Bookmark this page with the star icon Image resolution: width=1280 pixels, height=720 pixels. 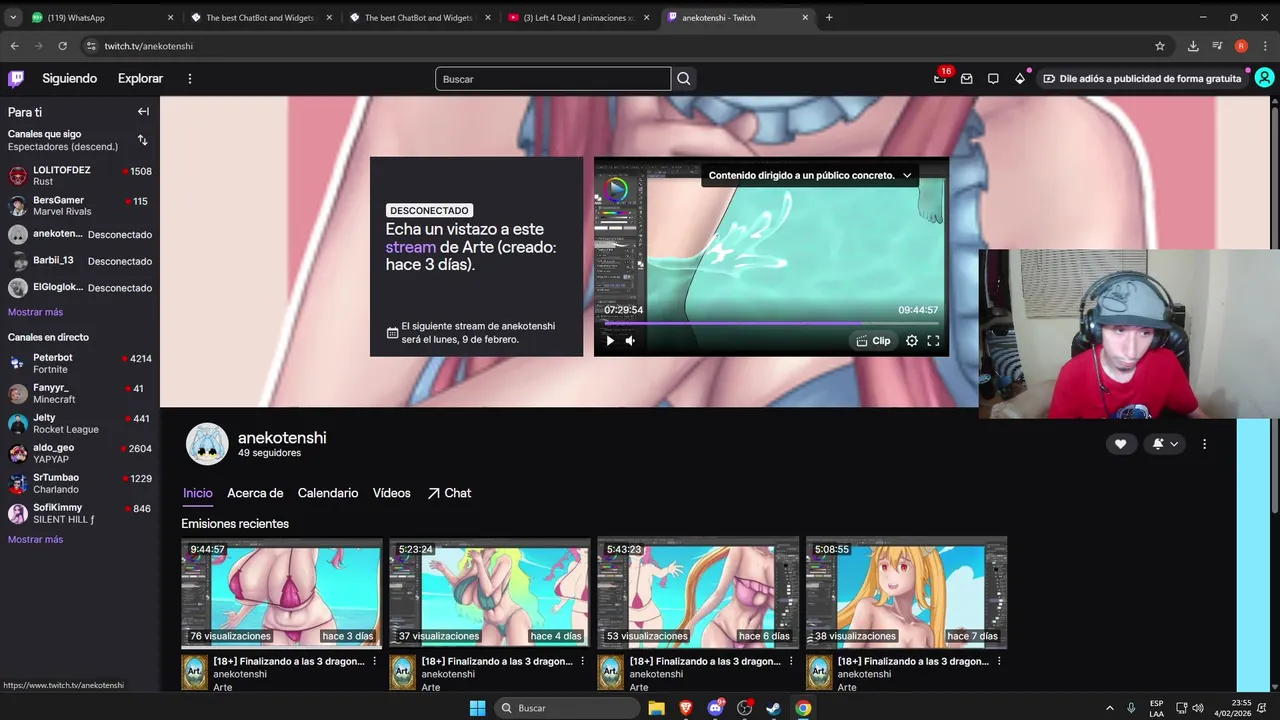(x=1160, y=46)
